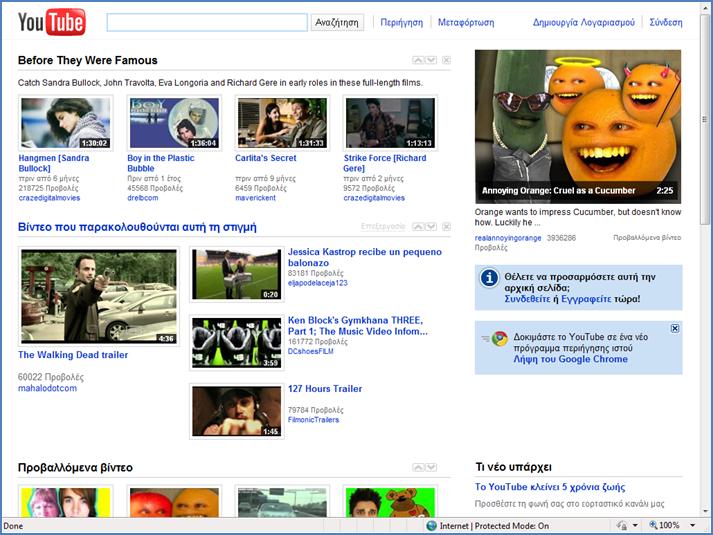This screenshot has width=713, height=535.
Task: Open the drelbcom channel link
Action: pyautogui.click(x=143, y=198)
